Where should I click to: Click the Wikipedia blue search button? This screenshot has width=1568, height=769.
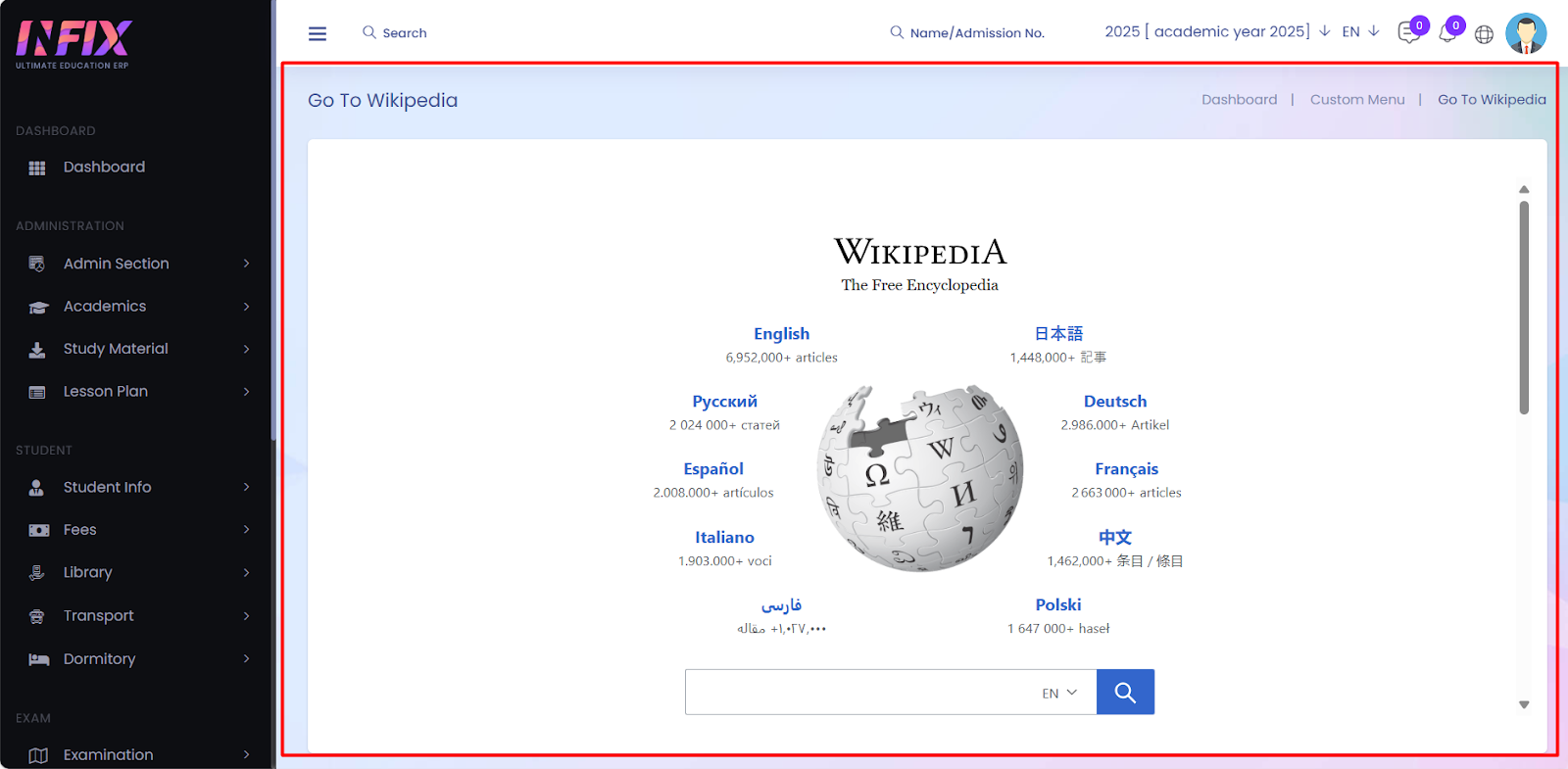1125,692
